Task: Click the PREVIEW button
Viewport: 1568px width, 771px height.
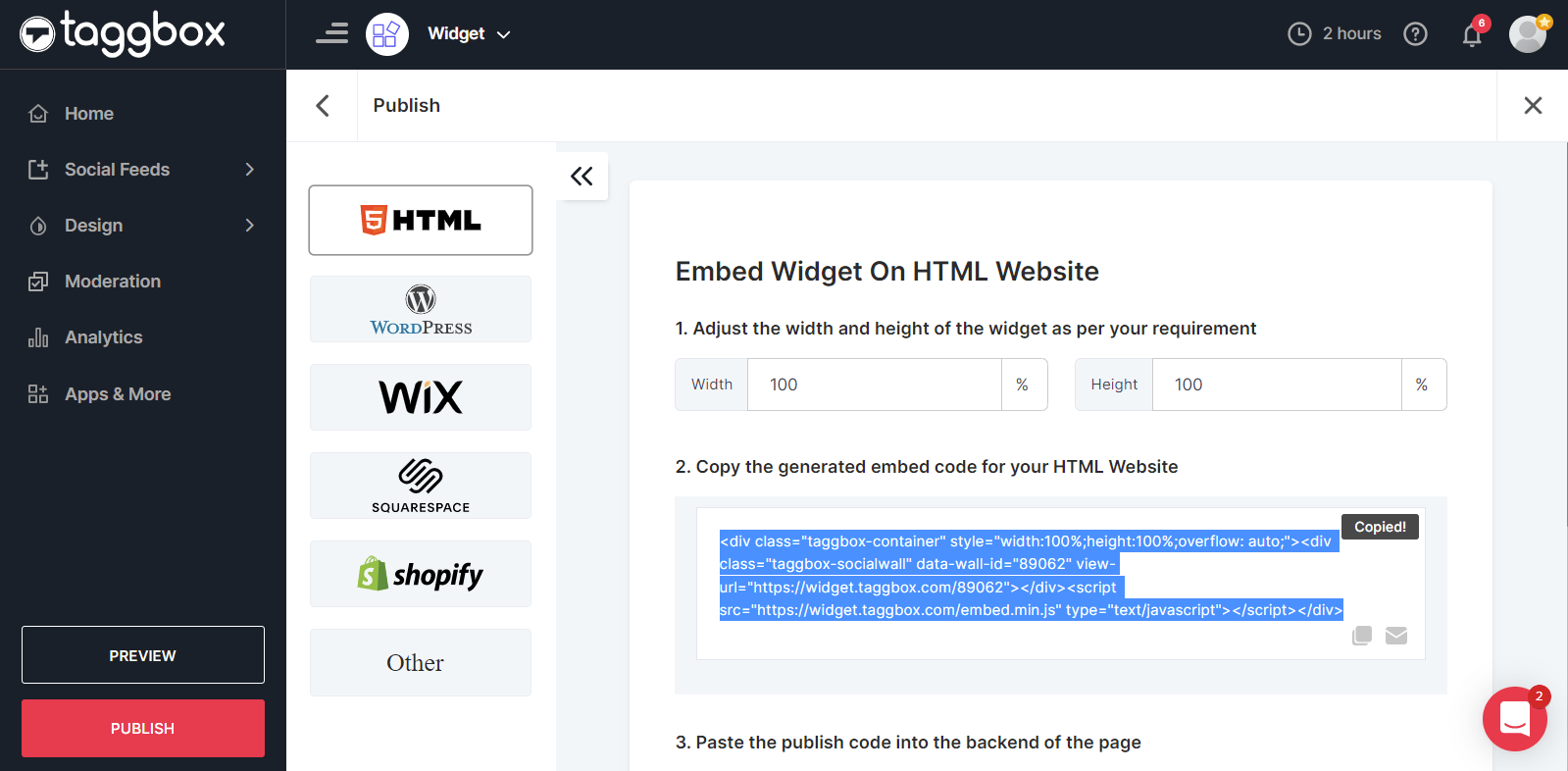Action: 143,655
